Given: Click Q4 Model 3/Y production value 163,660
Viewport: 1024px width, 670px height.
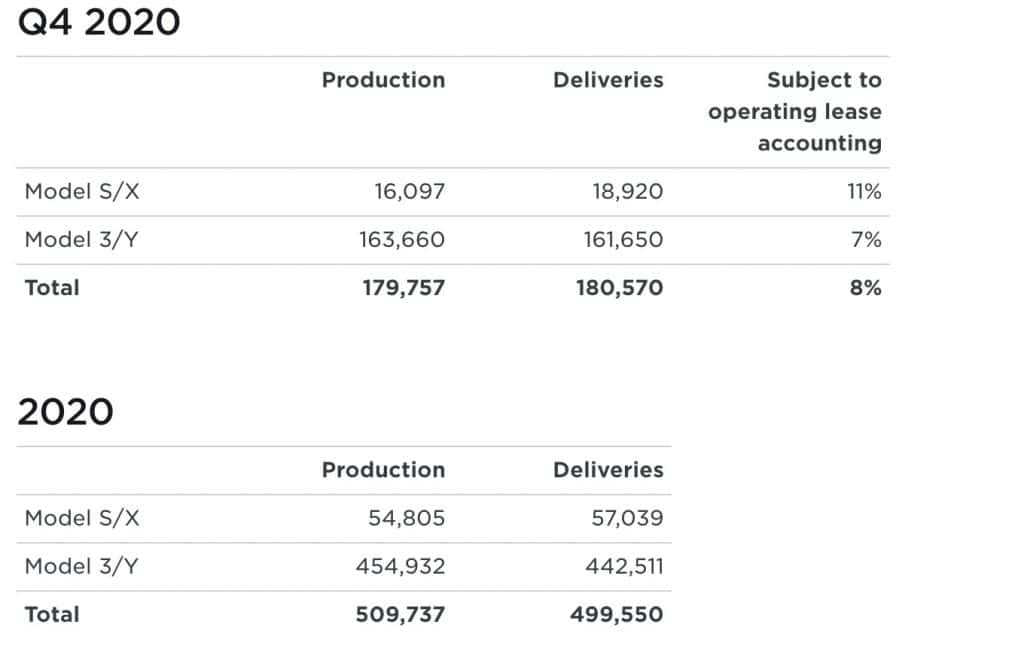Looking at the screenshot, I should (402, 240).
